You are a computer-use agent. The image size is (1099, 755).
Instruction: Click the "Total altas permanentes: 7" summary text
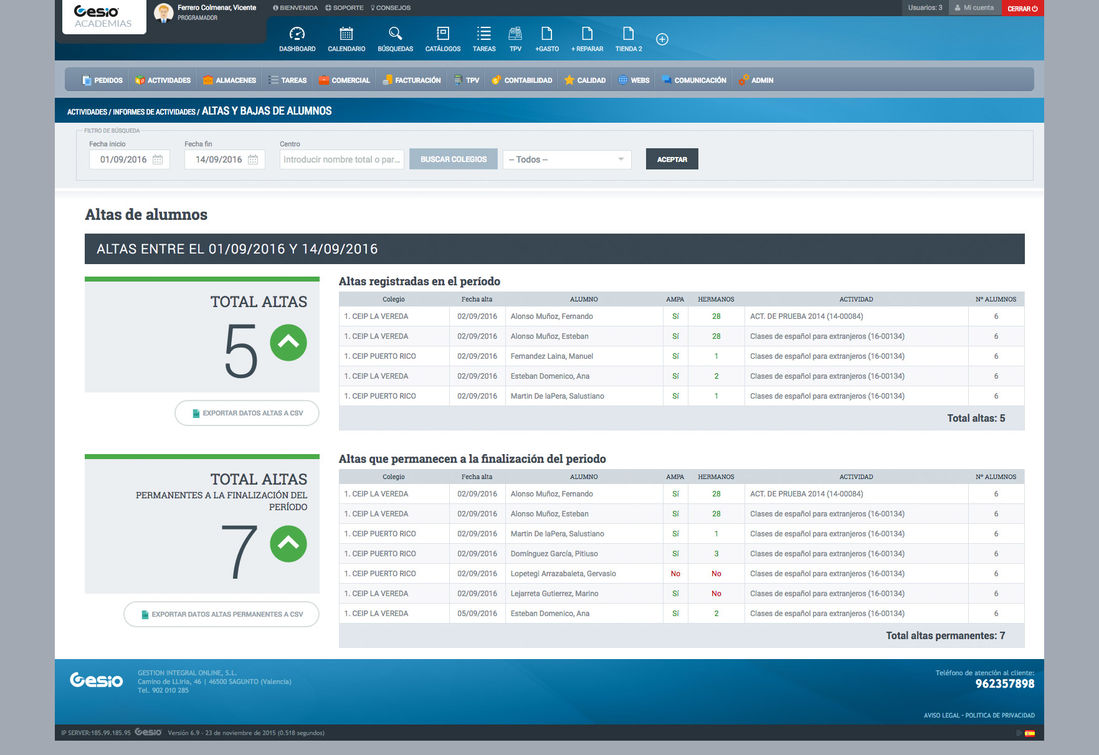[946, 636]
